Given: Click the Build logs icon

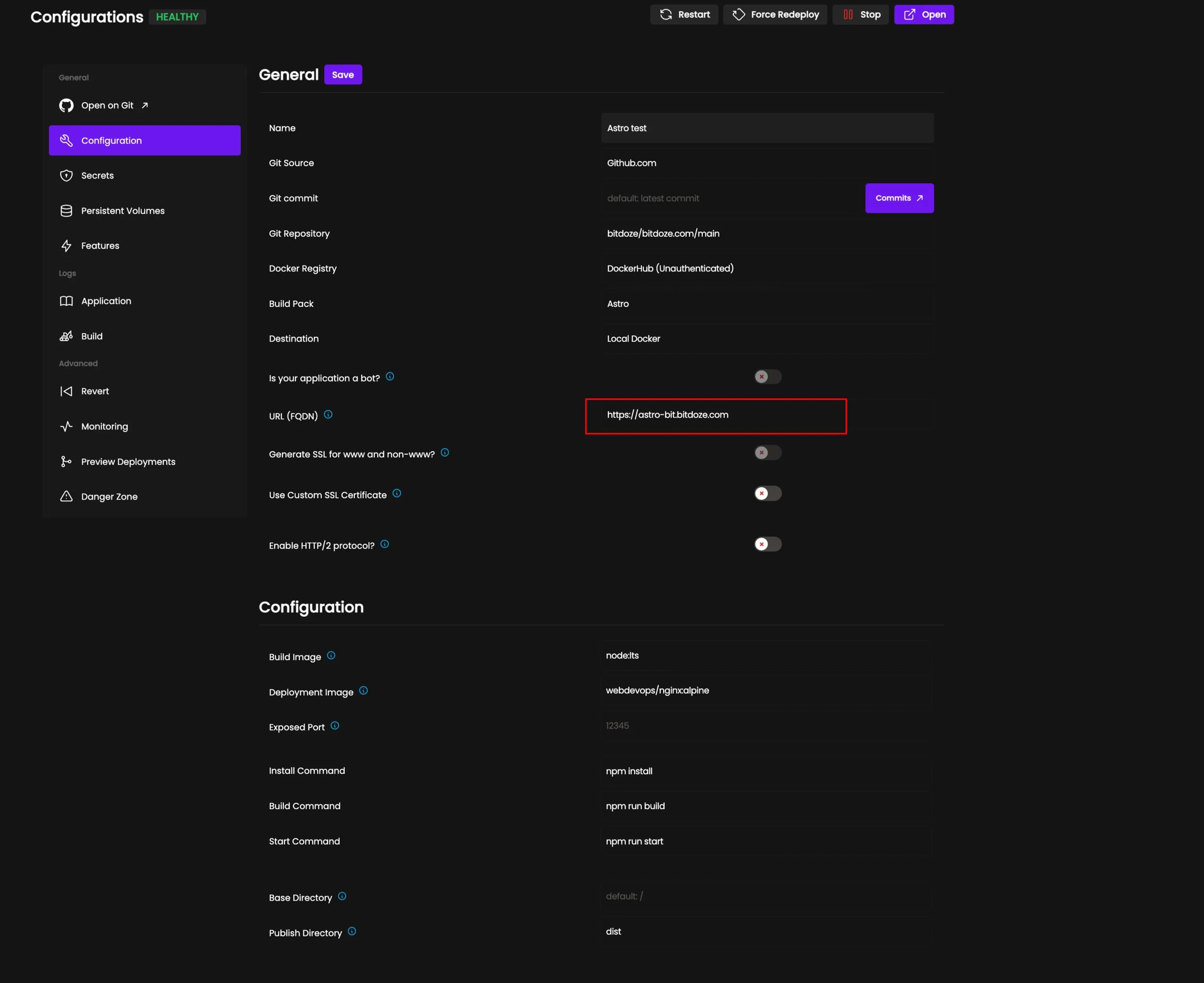Looking at the screenshot, I should point(66,336).
